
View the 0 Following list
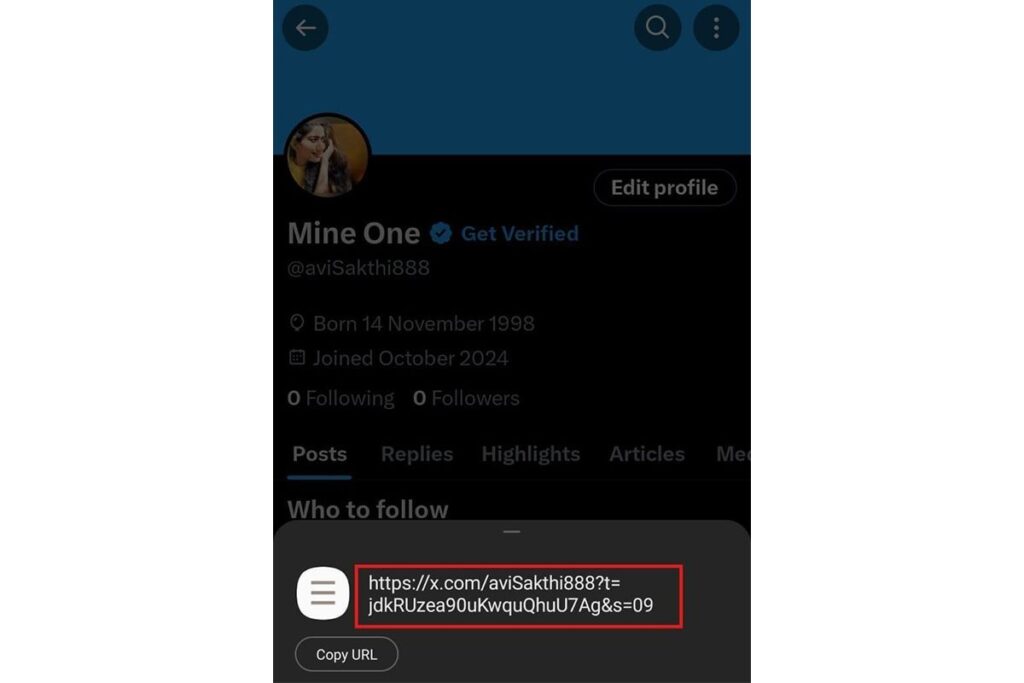point(341,398)
